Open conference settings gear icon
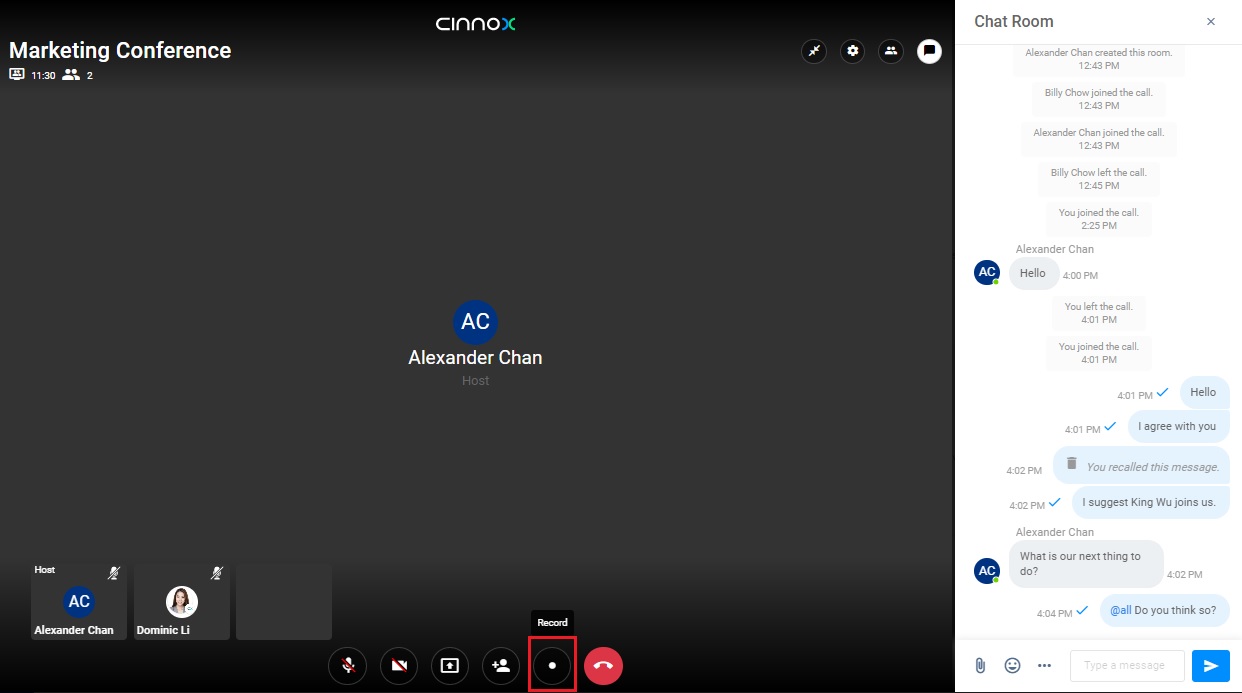The image size is (1242, 693). [x=852, y=51]
